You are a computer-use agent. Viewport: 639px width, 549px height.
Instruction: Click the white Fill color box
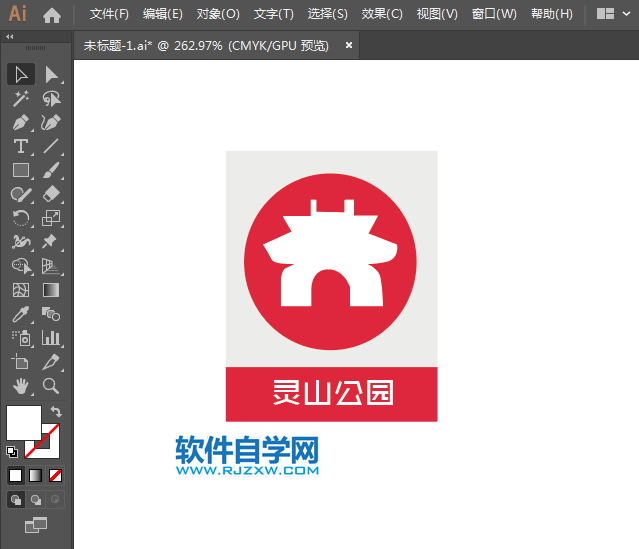[x=24, y=423]
